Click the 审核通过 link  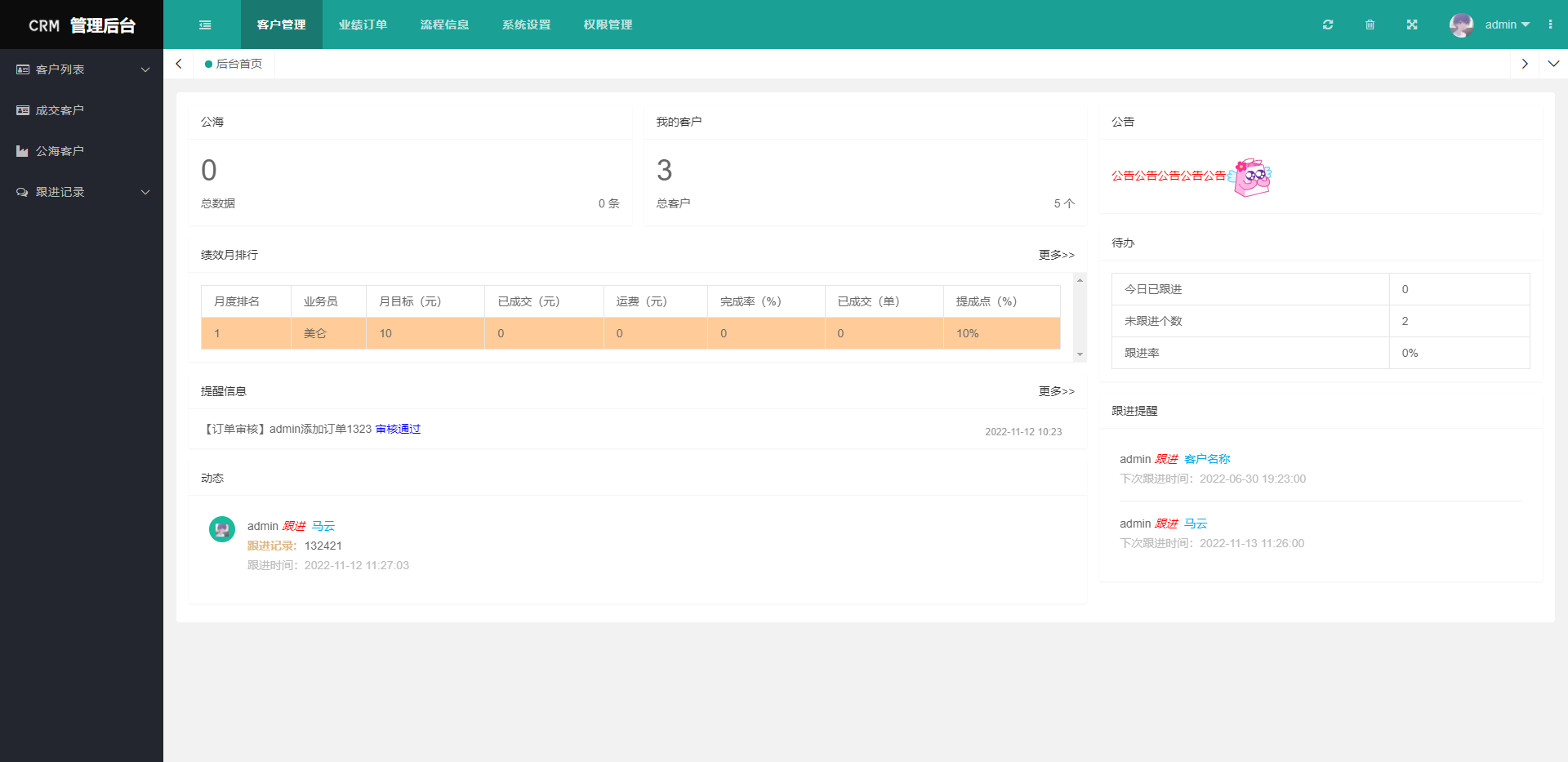coord(398,429)
